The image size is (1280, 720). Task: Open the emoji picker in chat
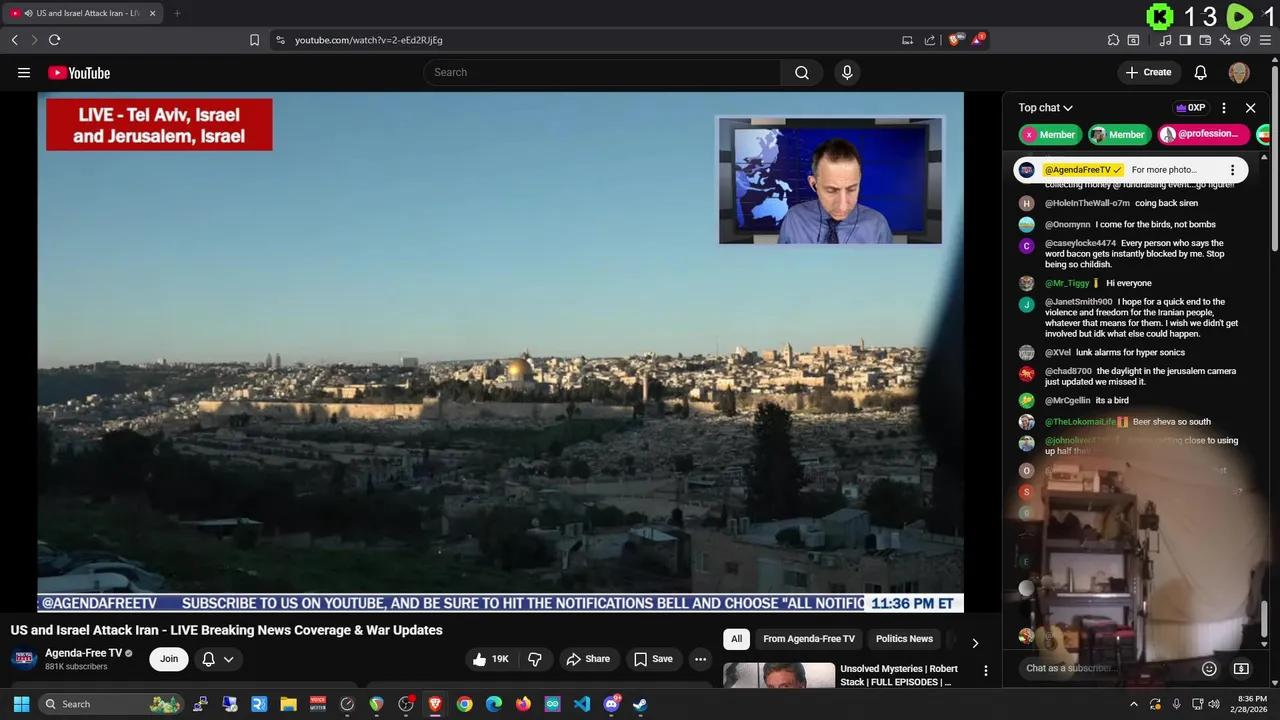point(1209,668)
